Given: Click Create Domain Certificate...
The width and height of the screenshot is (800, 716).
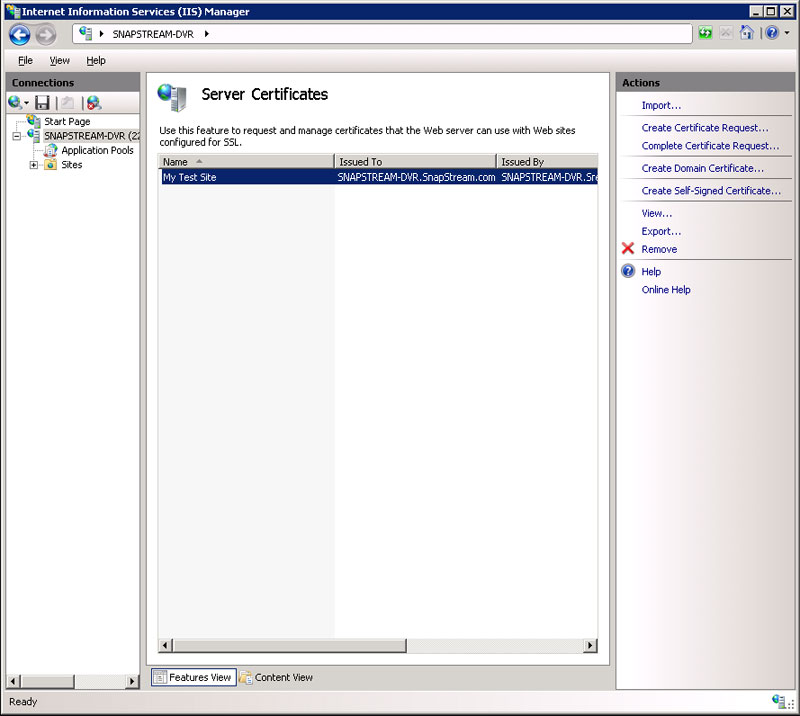Looking at the screenshot, I should 703,168.
